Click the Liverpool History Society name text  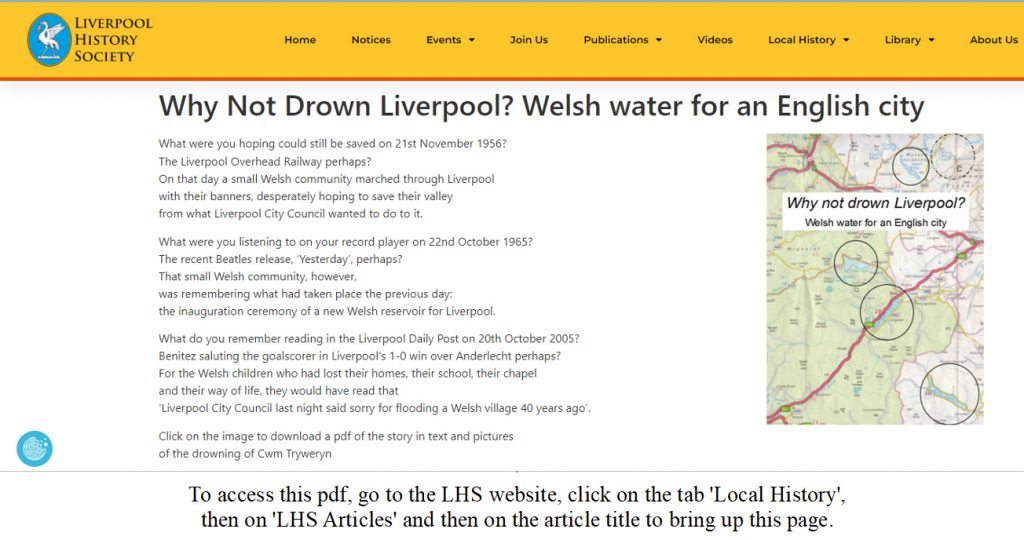pos(112,40)
